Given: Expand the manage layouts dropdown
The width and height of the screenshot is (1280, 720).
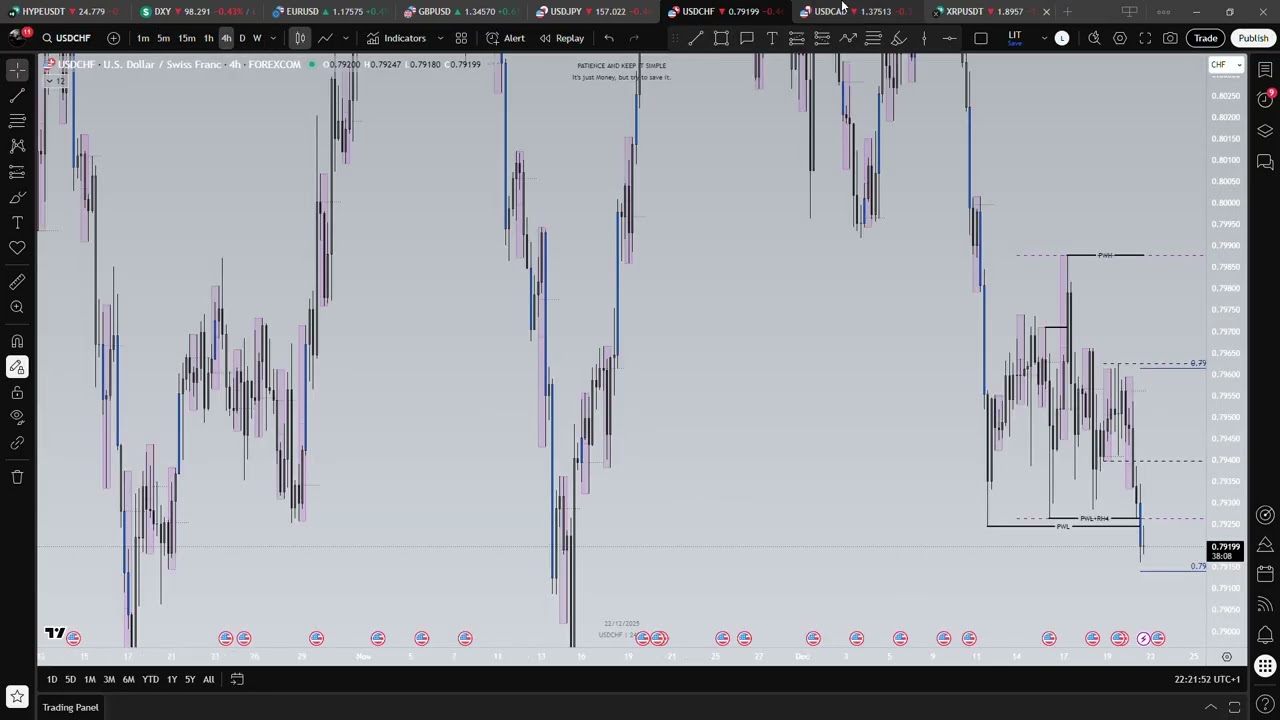Looking at the screenshot, I should point(1044,38).
